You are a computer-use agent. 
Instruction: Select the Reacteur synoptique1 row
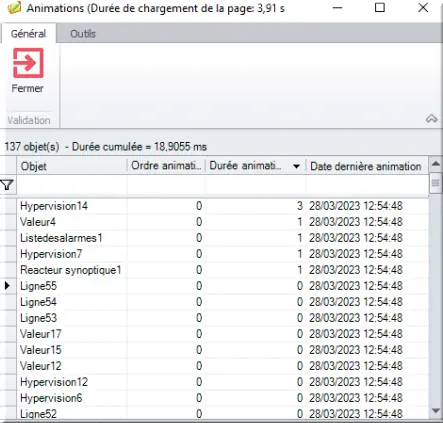click(x=222, y=270)
